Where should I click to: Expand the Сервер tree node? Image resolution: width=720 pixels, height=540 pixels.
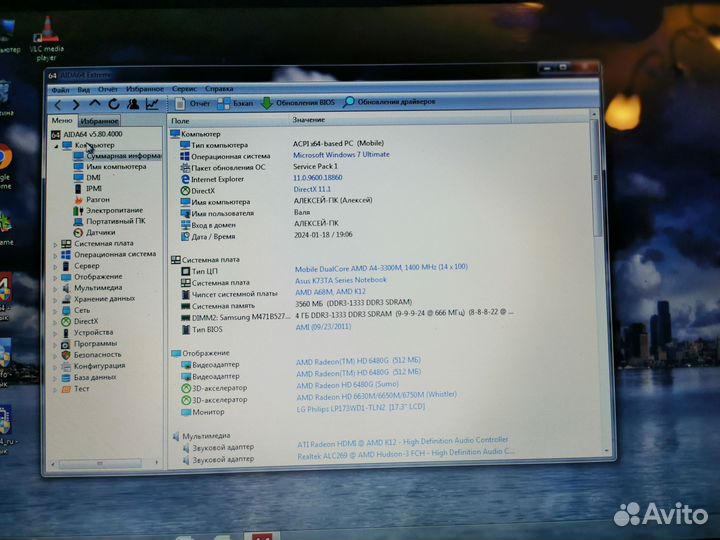tap(56, 267)
